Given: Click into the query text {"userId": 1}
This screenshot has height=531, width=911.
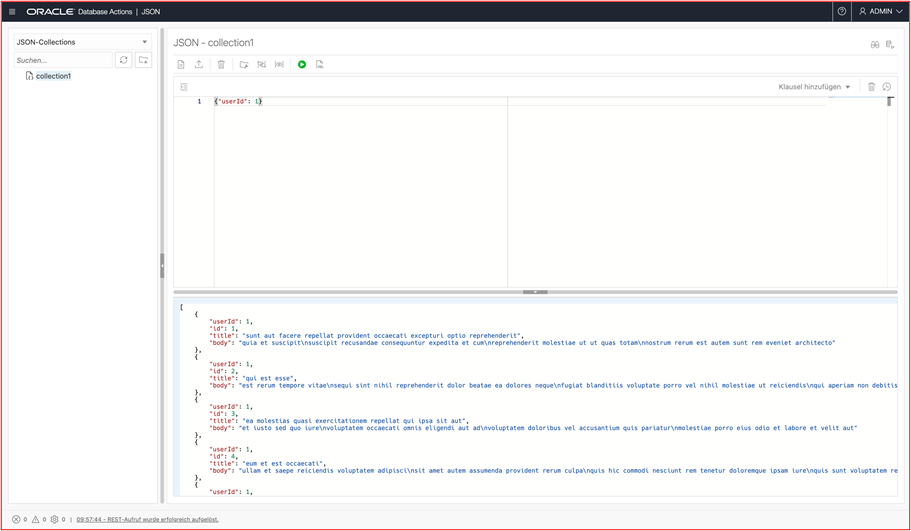Looking at the screenshot, I should click(x=238, y=102).
